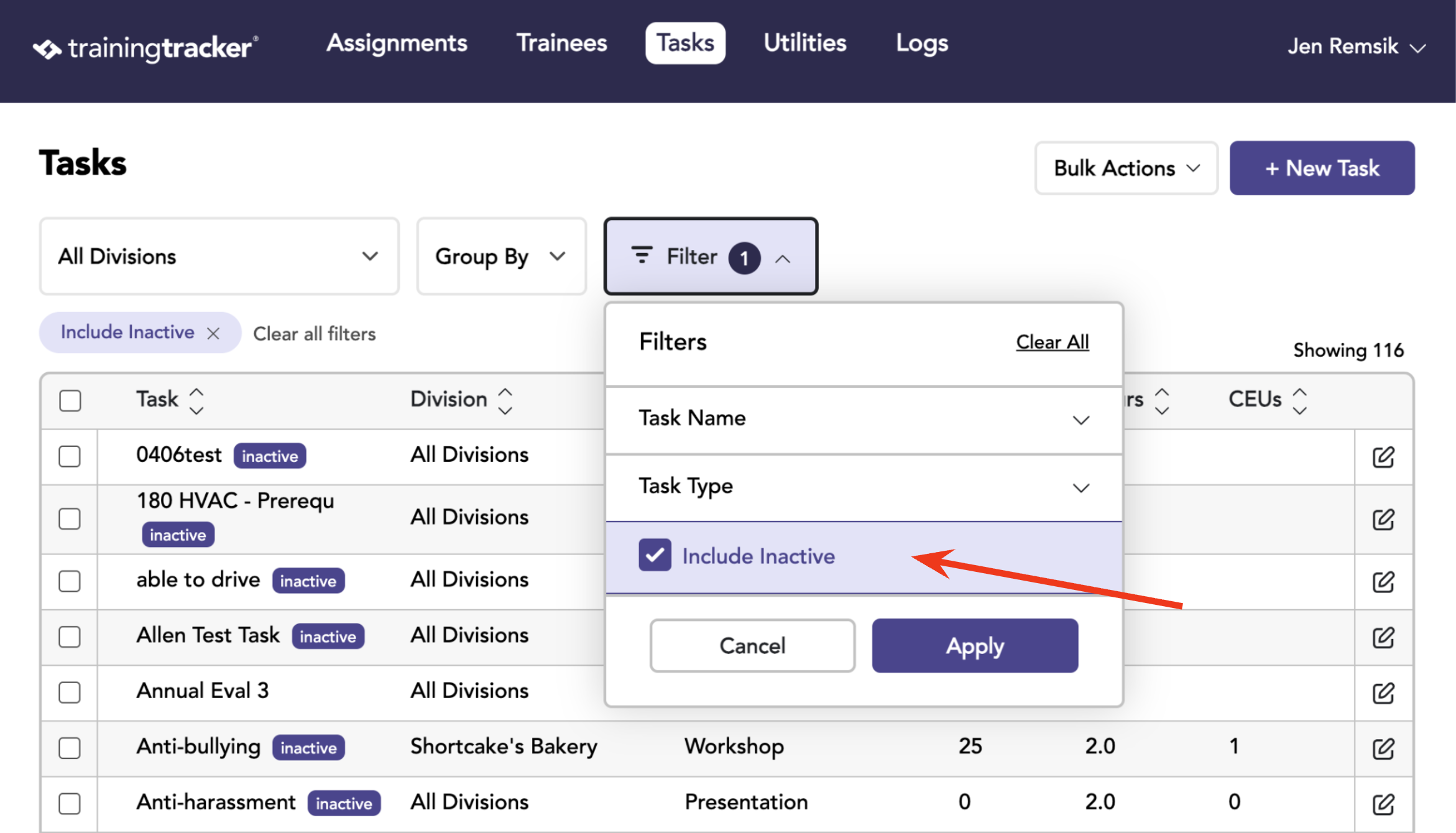Select the Tasks tab

point(685,43)
